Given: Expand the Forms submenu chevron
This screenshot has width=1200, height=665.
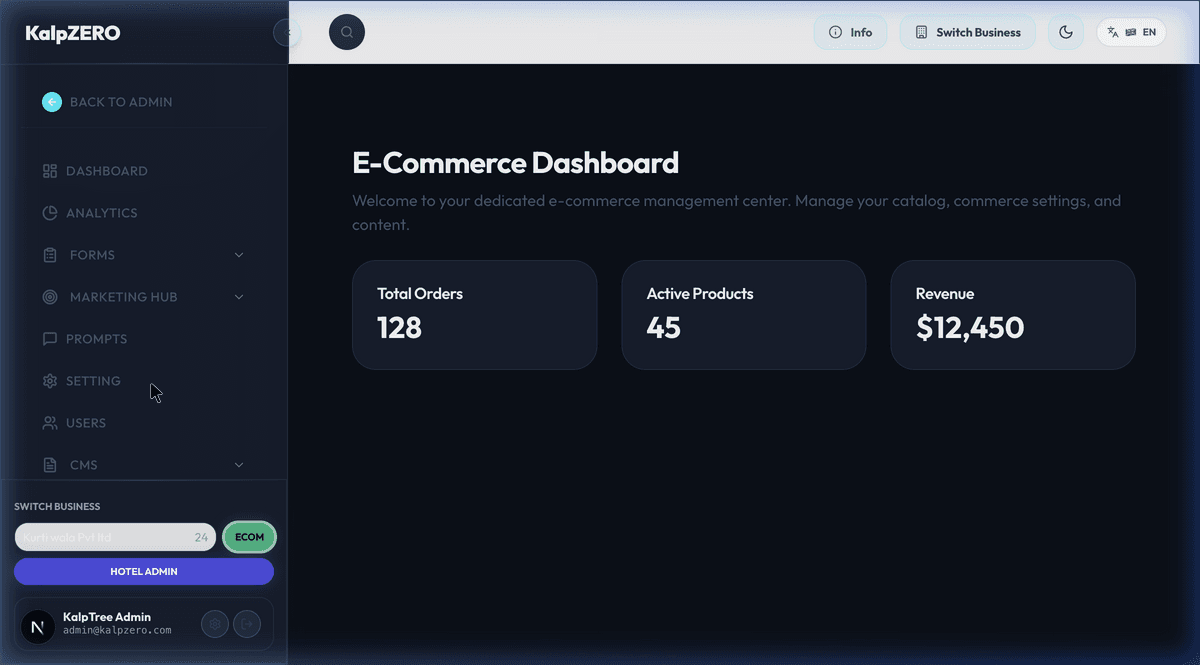Looking at the screenshot, I should [x=239, y=255].
